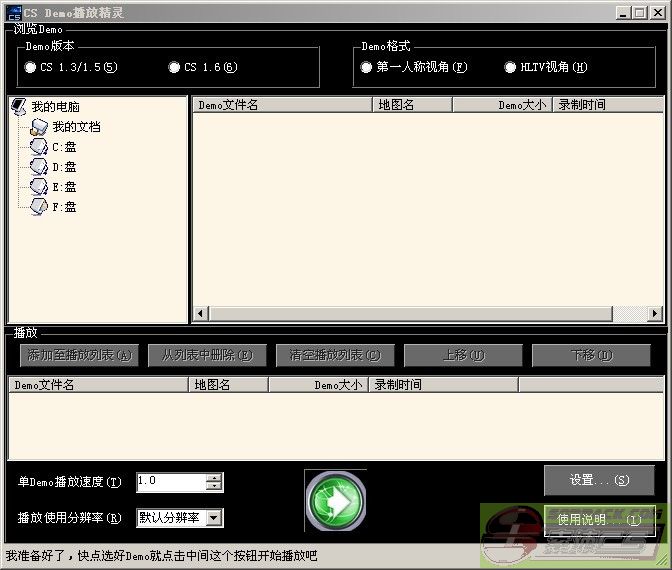This screenshot has height=570, width=672.
Task: Select the C:盘 tree label
Action: 64,147
